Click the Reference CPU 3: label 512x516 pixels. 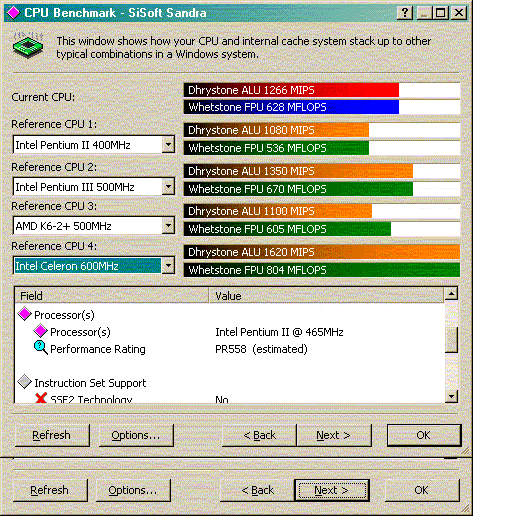click(x=54, y=206)
